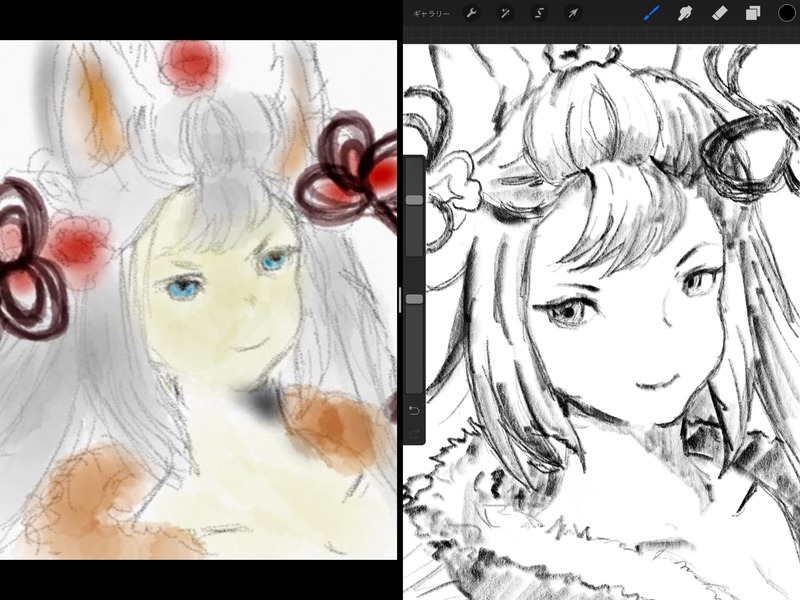
Task: Return to the ギャラリー gallery
Action: [x=431, y=14]
